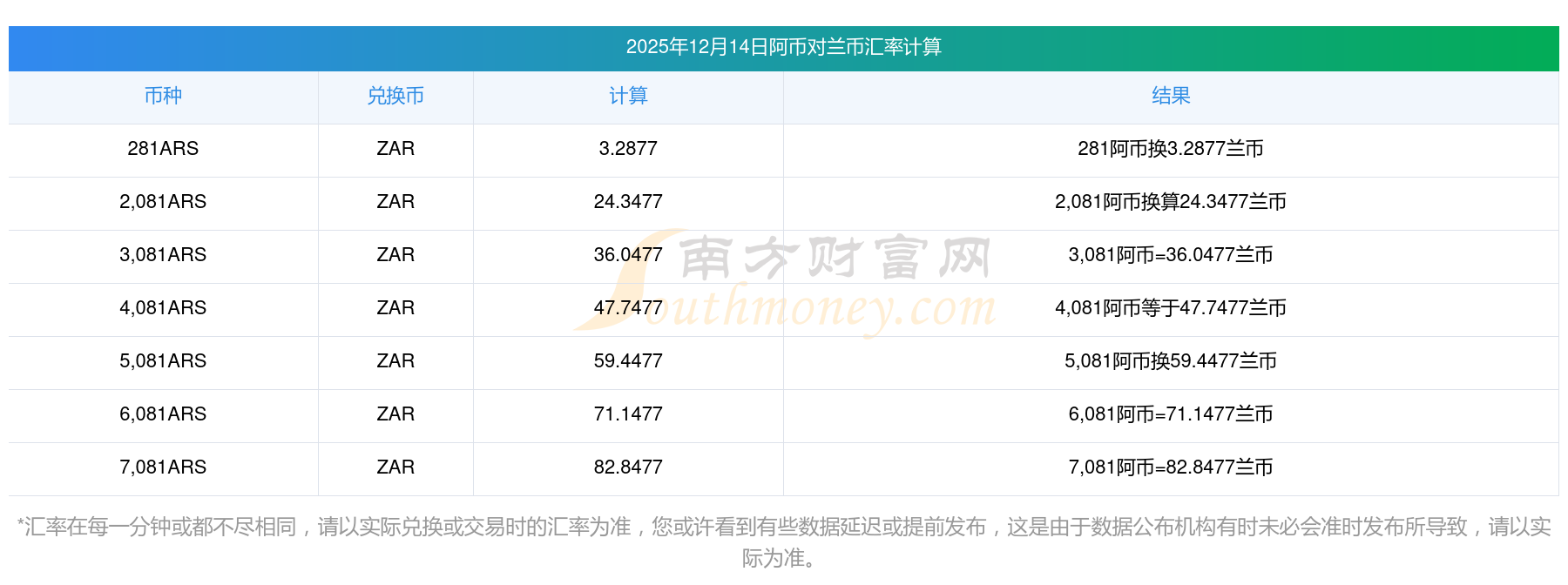
Task: Select the 币种 column header
Action: (x=163, y=96)
